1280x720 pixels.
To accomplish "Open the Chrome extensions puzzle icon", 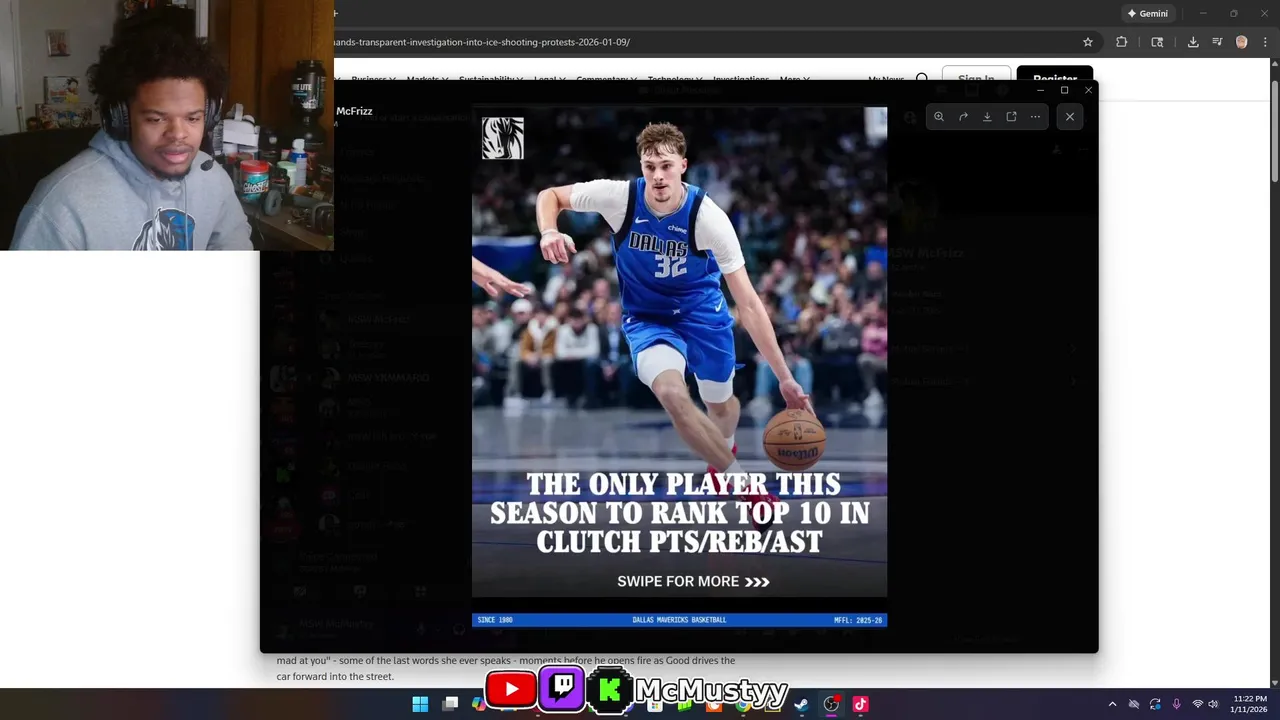I will (1121, 42).
